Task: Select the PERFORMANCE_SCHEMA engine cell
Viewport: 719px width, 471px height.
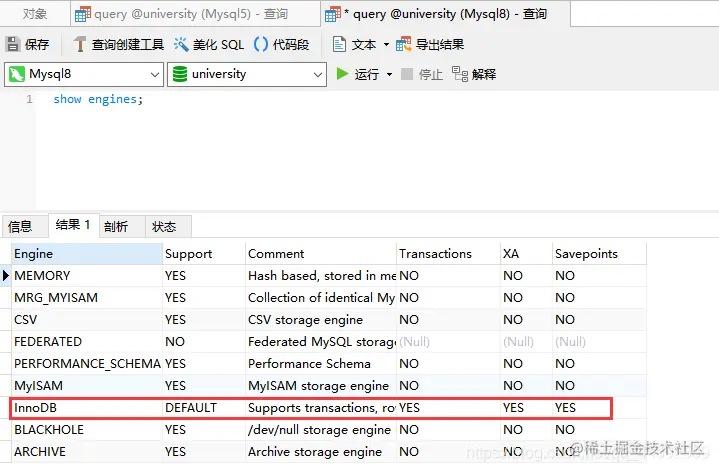Action: (87, 364)
